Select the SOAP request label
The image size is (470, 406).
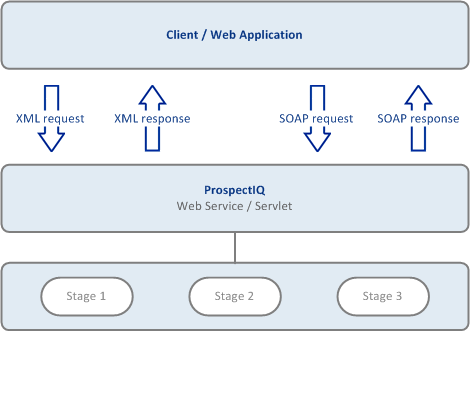tap(316, 119)
